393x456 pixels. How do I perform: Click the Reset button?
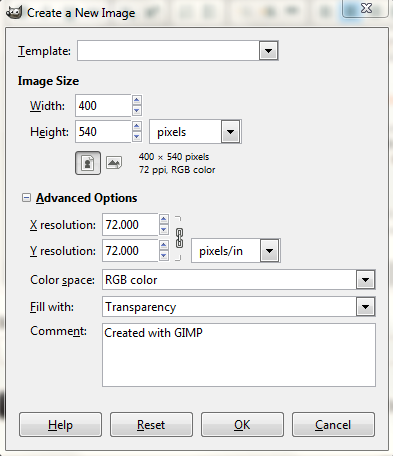151,425
